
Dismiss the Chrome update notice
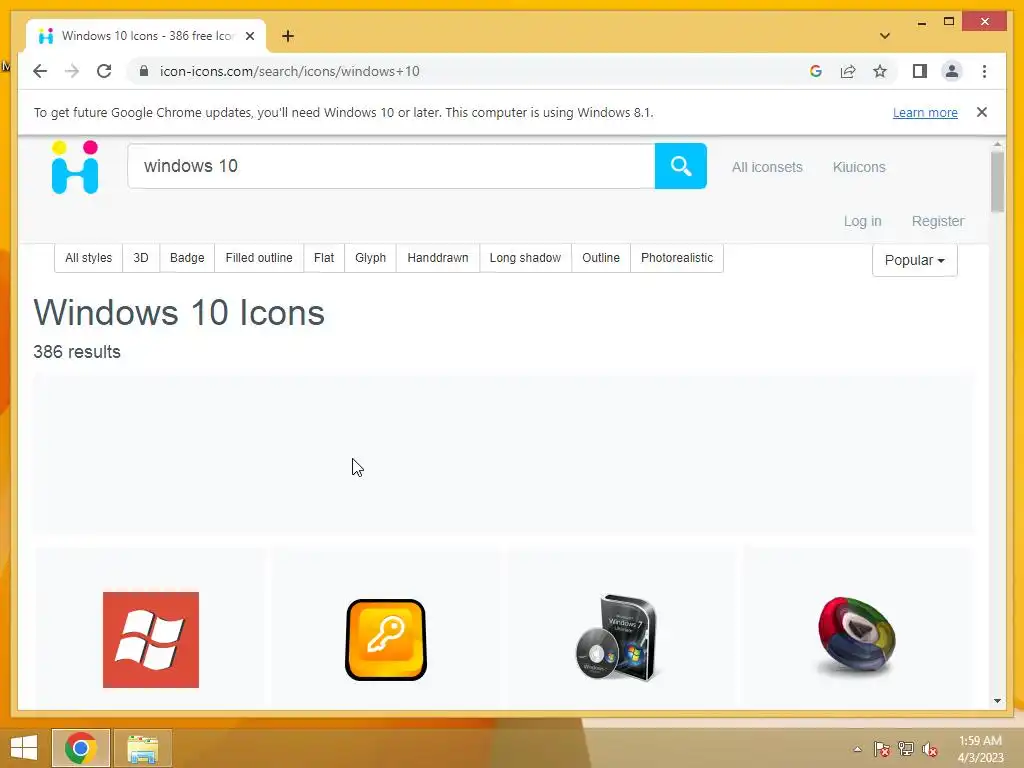[x=982, y=112]
